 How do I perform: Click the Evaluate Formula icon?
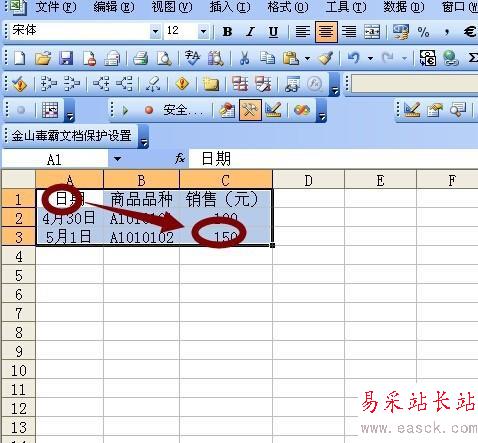click(315, 84)
